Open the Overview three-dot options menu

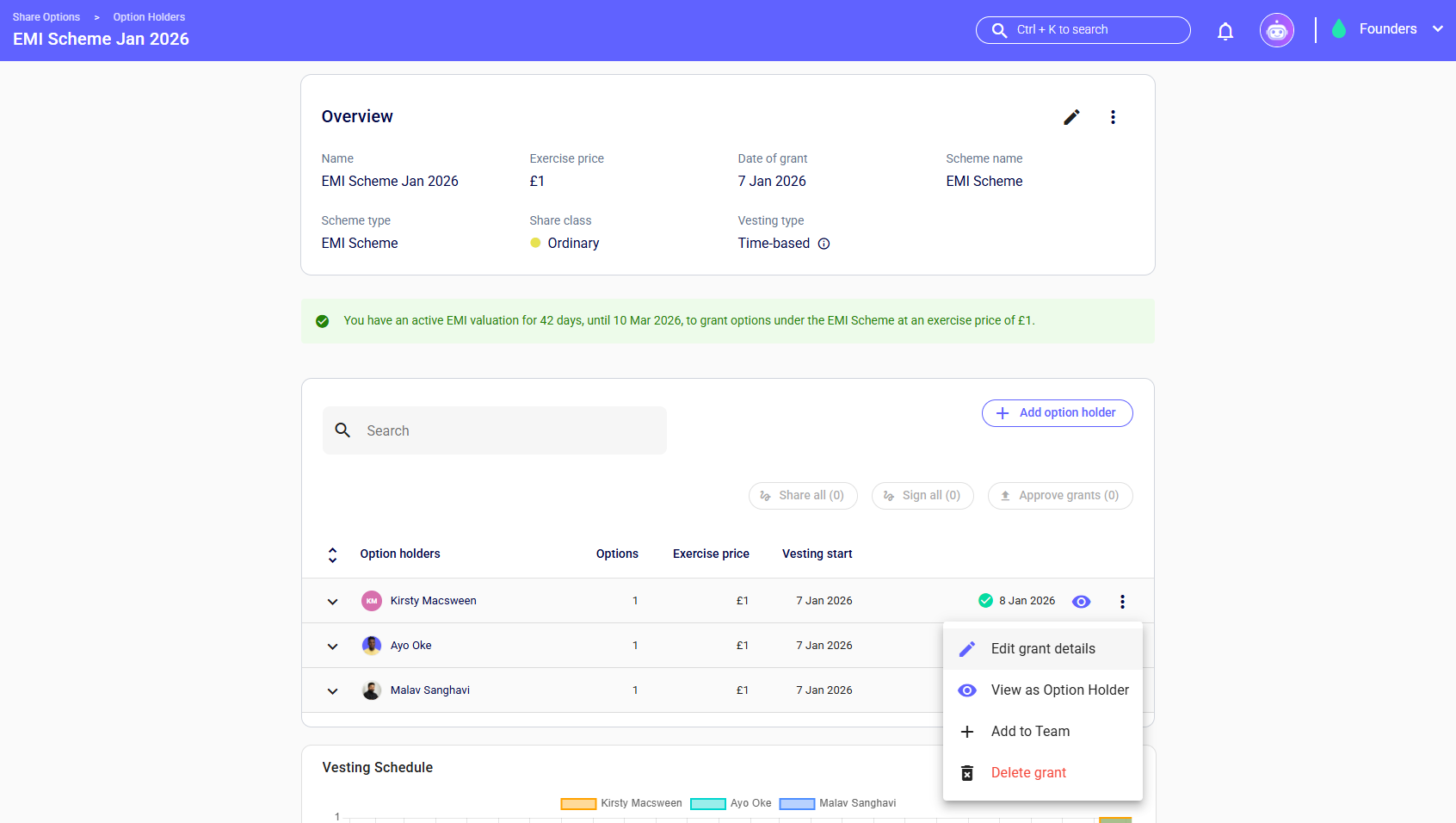[x=1113, y=117]
